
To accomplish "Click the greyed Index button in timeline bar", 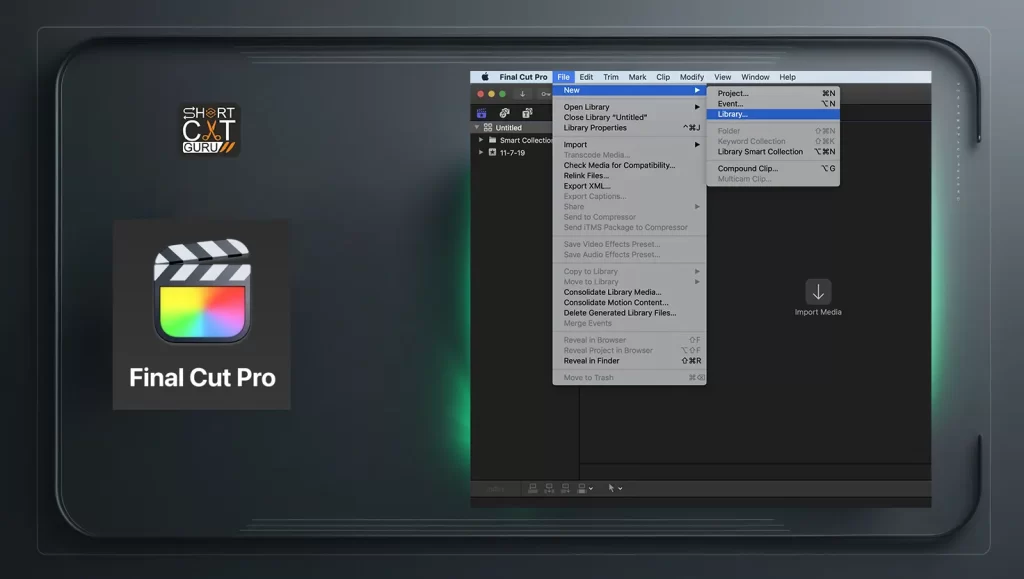I will [x=496, y=488].
